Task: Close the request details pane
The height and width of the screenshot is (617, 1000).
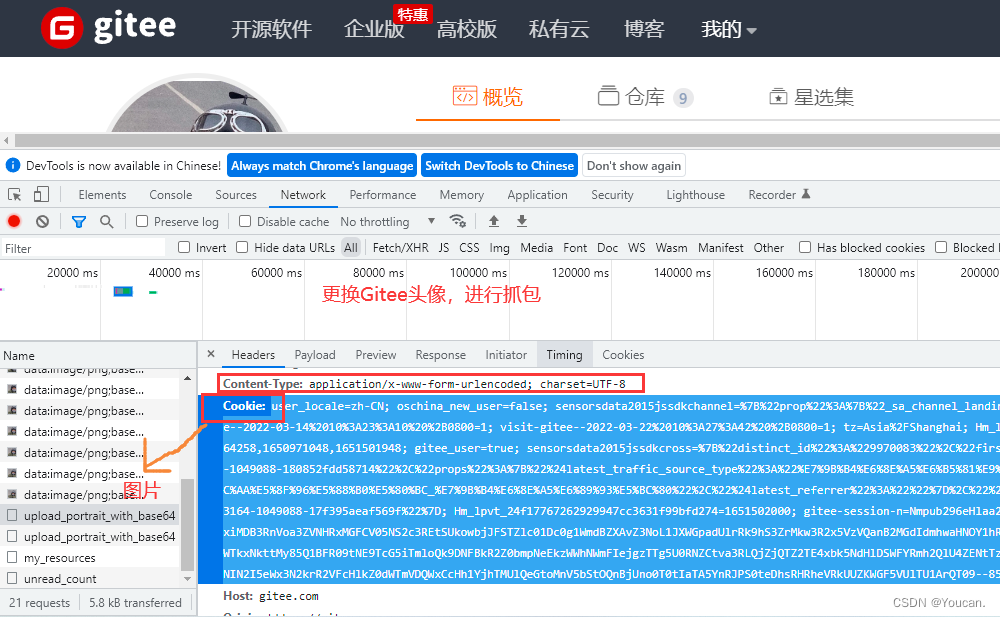Action: (211, 354)
